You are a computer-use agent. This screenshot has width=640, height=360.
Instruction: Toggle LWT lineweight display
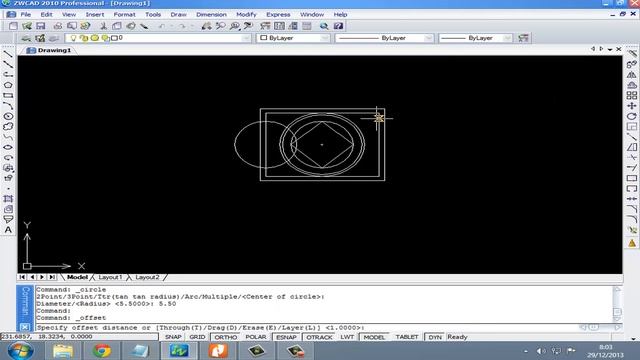click(x=347, y=337)
